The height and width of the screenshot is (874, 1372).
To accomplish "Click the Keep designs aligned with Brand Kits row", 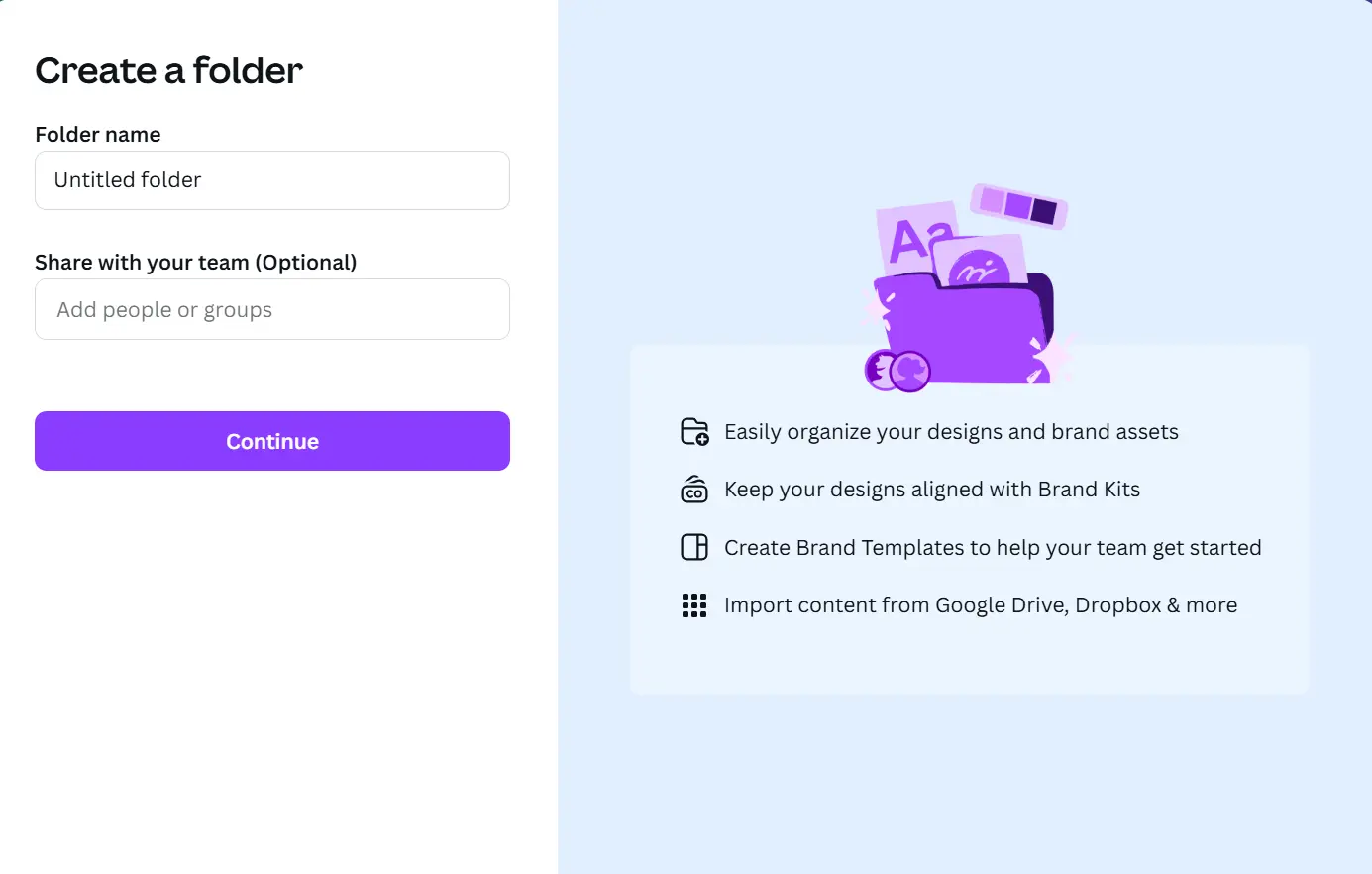I will [932, 489].
